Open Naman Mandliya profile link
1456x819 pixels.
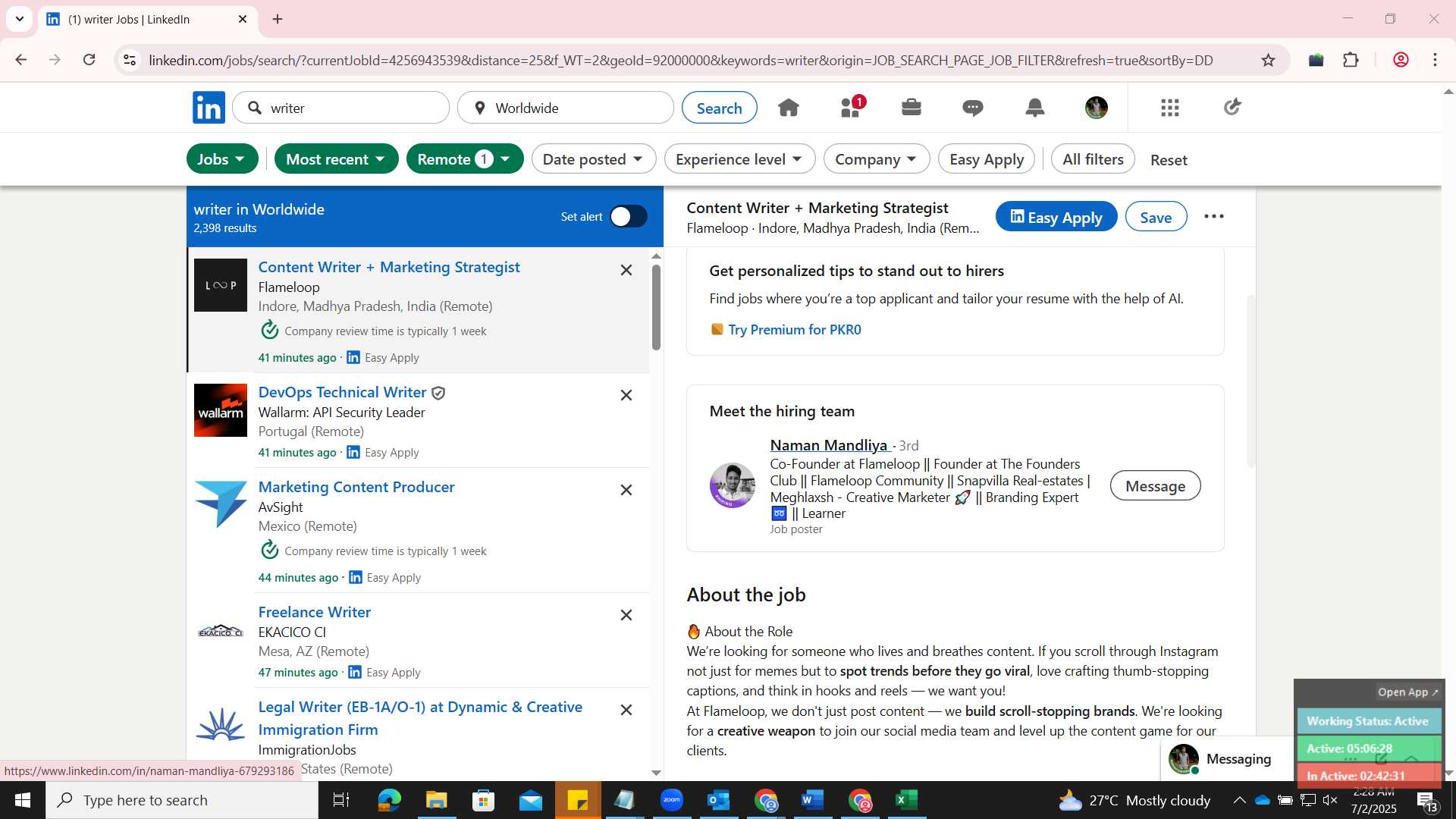coord(829,445)
